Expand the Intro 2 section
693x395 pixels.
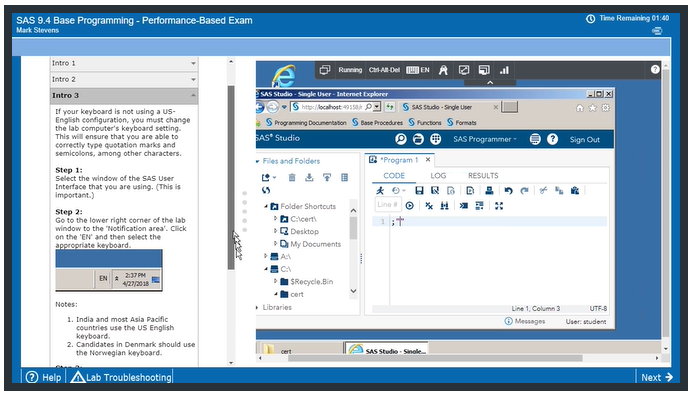point(124,80)
